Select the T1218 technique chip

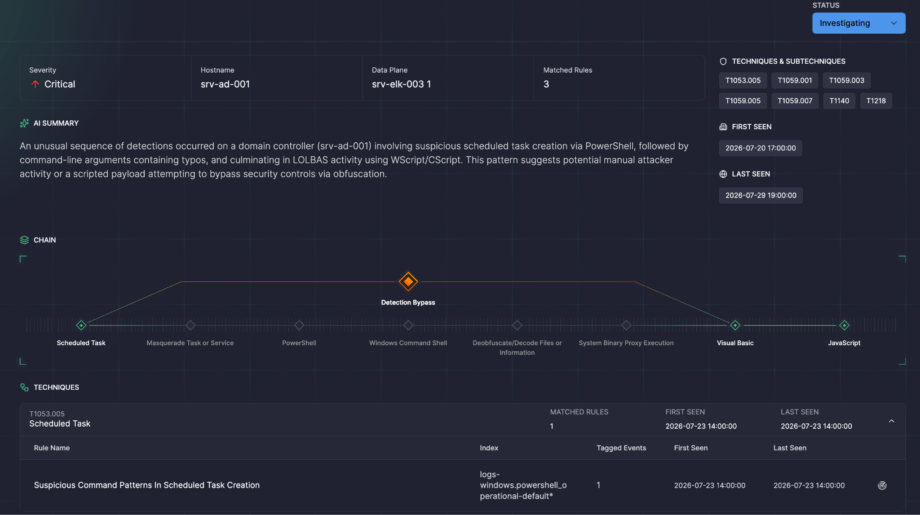(876, 101)
